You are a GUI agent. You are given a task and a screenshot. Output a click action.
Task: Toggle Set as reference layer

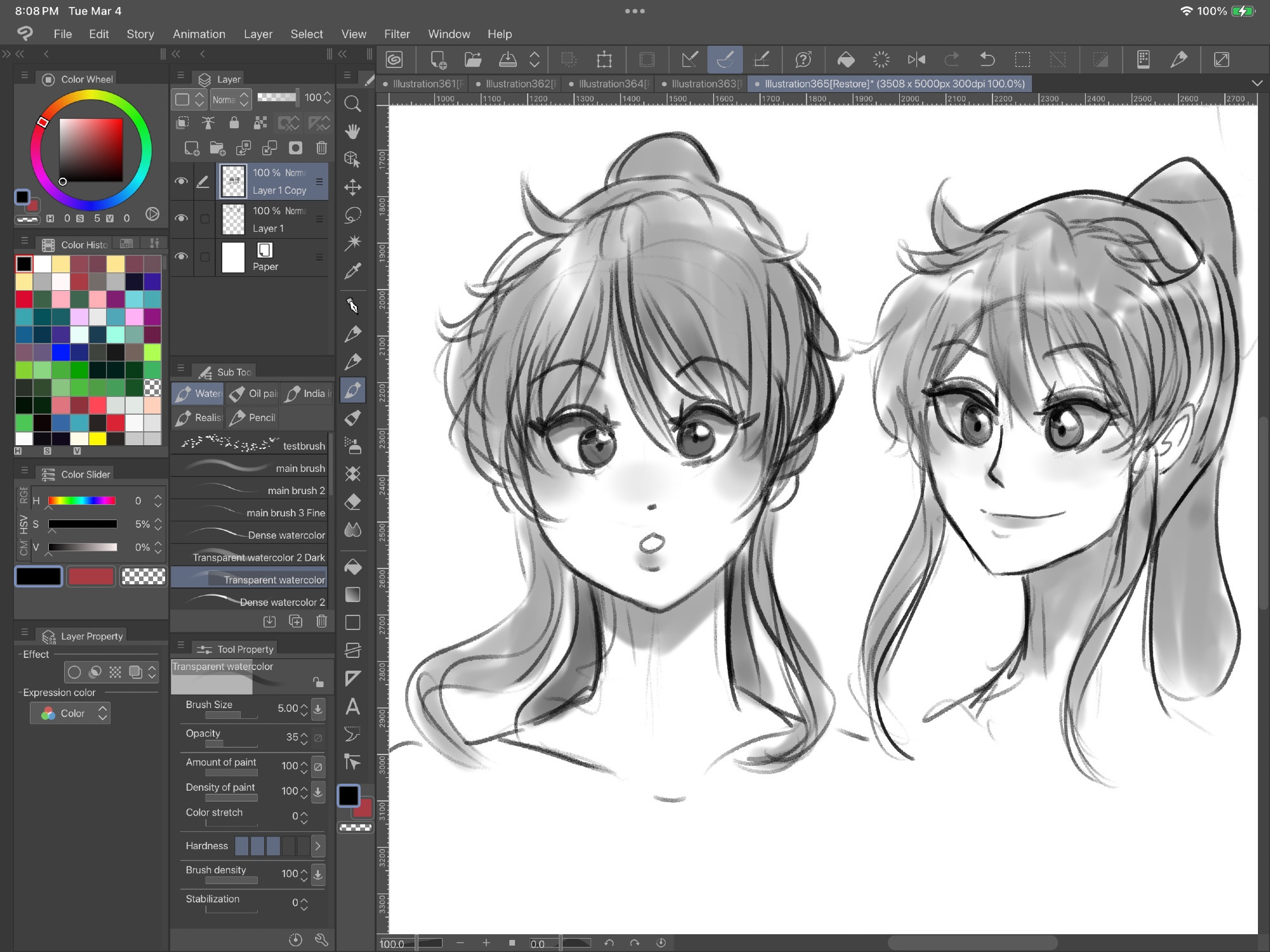208,123
